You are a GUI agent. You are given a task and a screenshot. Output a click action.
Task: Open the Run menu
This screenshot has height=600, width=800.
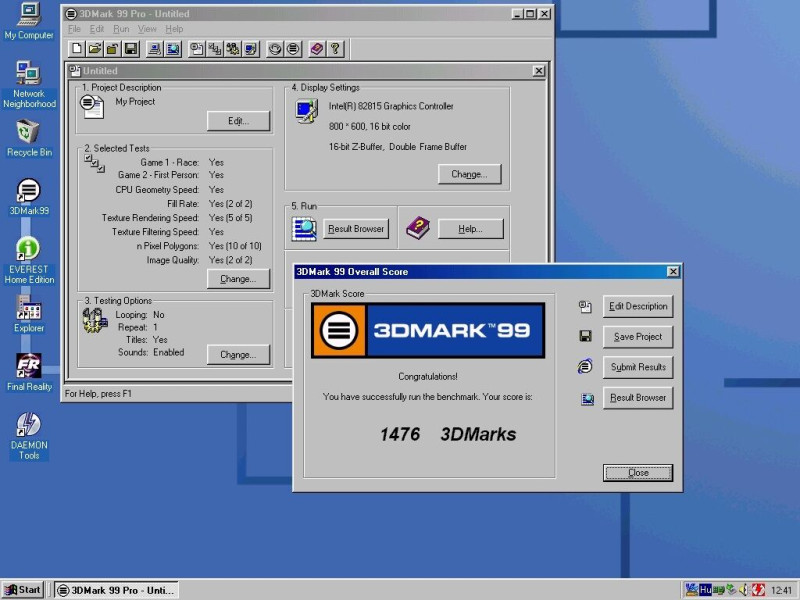click(121, 29)
